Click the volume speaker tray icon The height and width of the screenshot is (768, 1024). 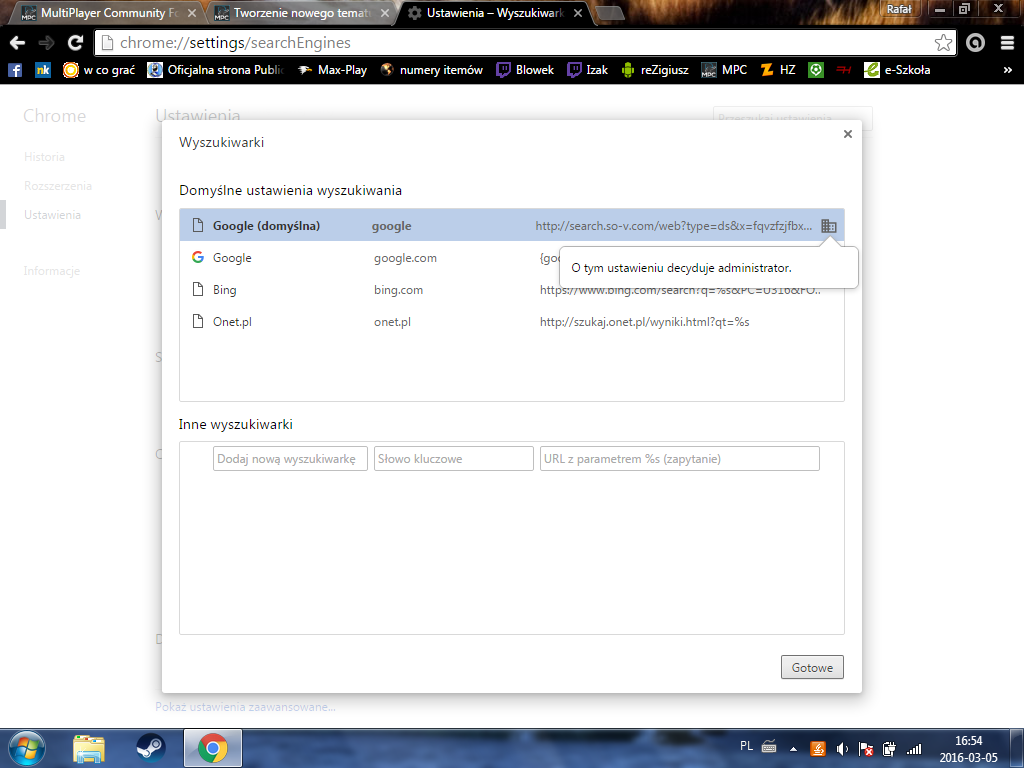[x=842, y=749]
